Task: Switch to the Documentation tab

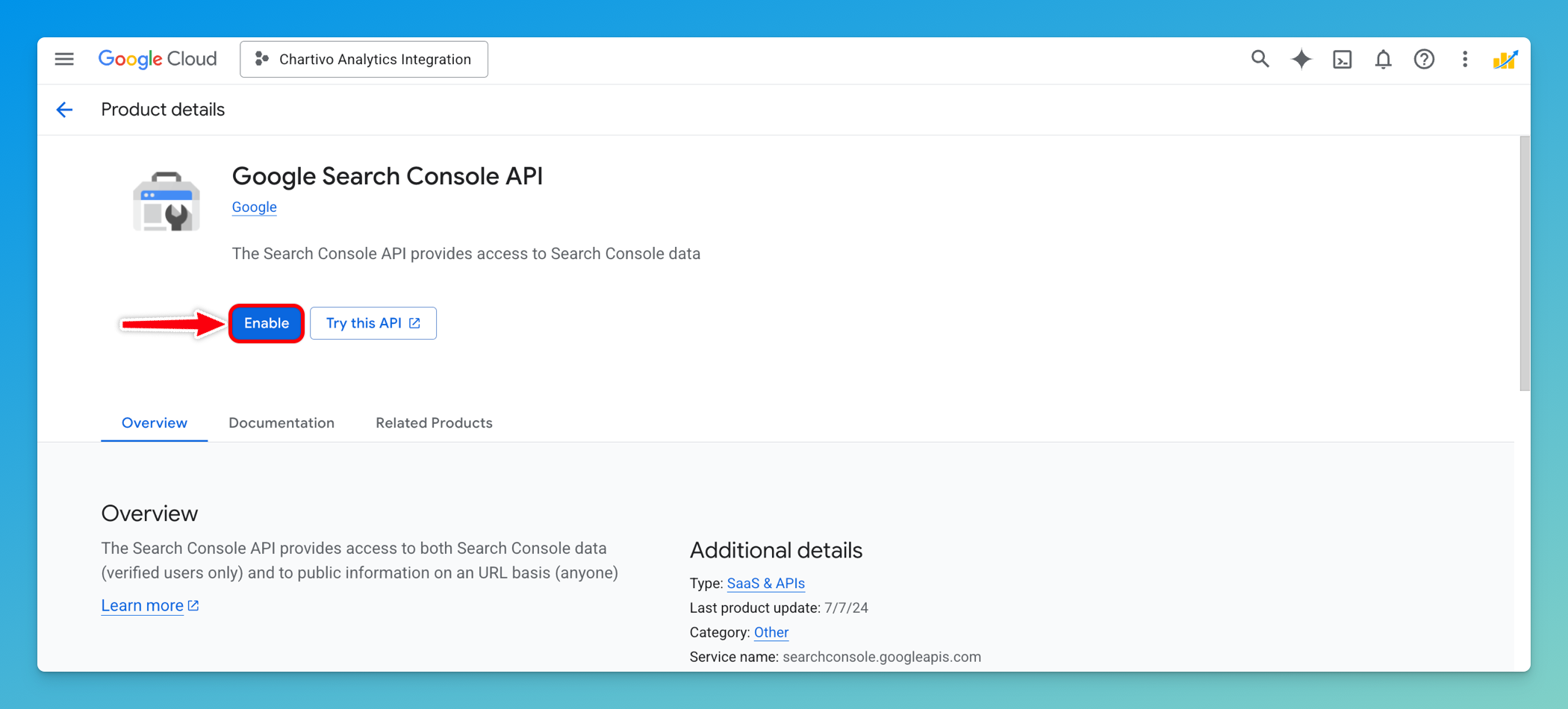Action: click(x=281, y=422)
